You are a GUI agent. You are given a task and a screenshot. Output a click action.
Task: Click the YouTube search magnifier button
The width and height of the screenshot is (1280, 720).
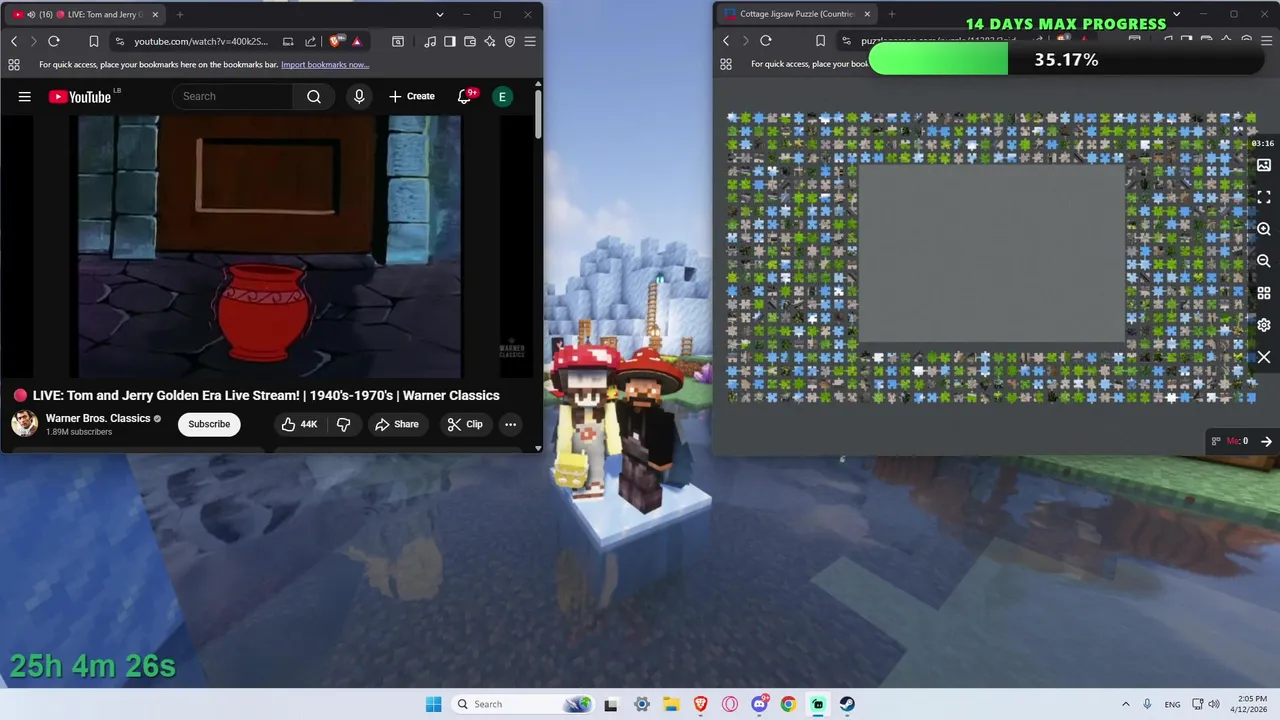[314, 96]
